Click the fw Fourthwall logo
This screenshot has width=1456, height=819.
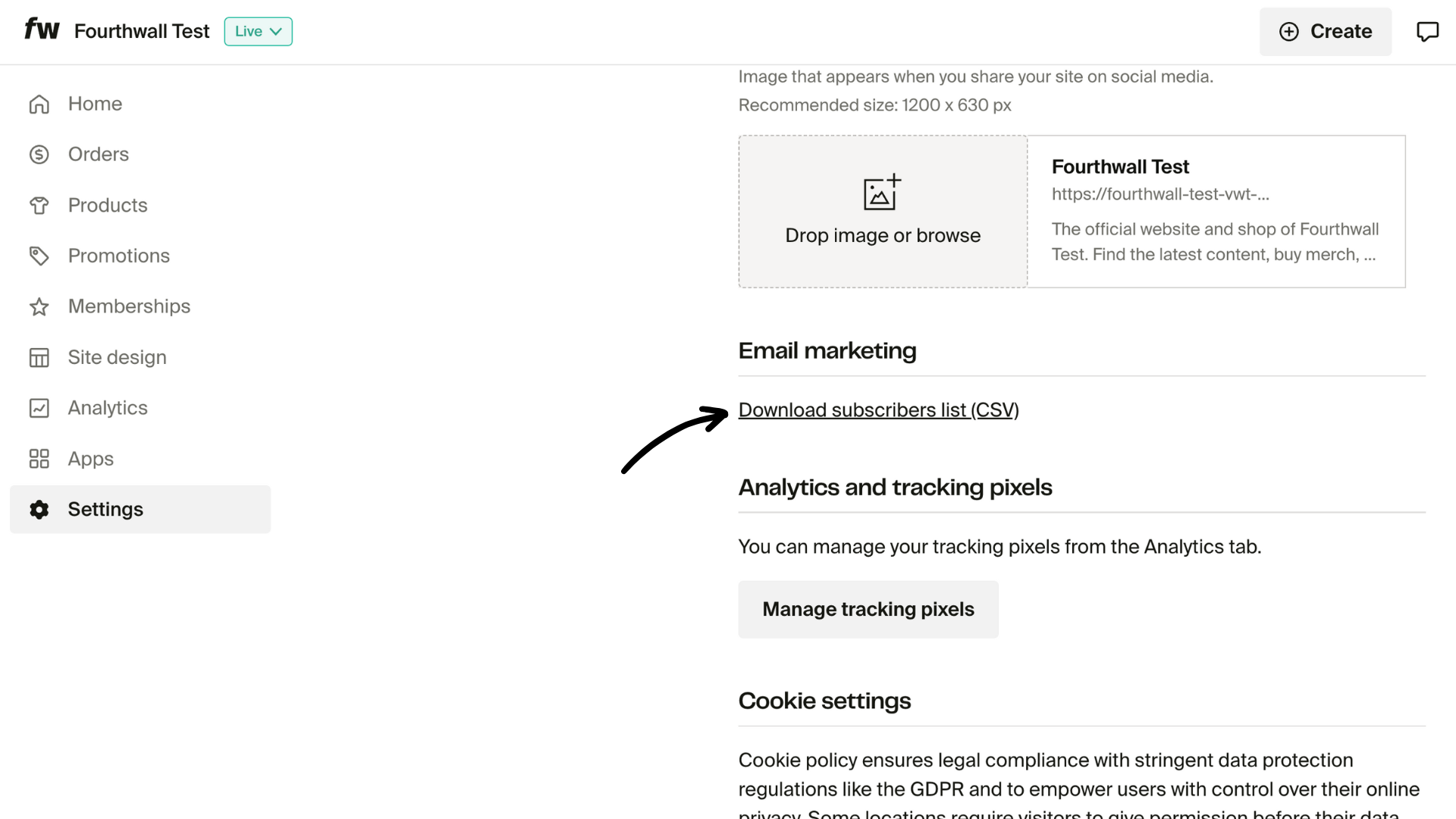(41, 29)
